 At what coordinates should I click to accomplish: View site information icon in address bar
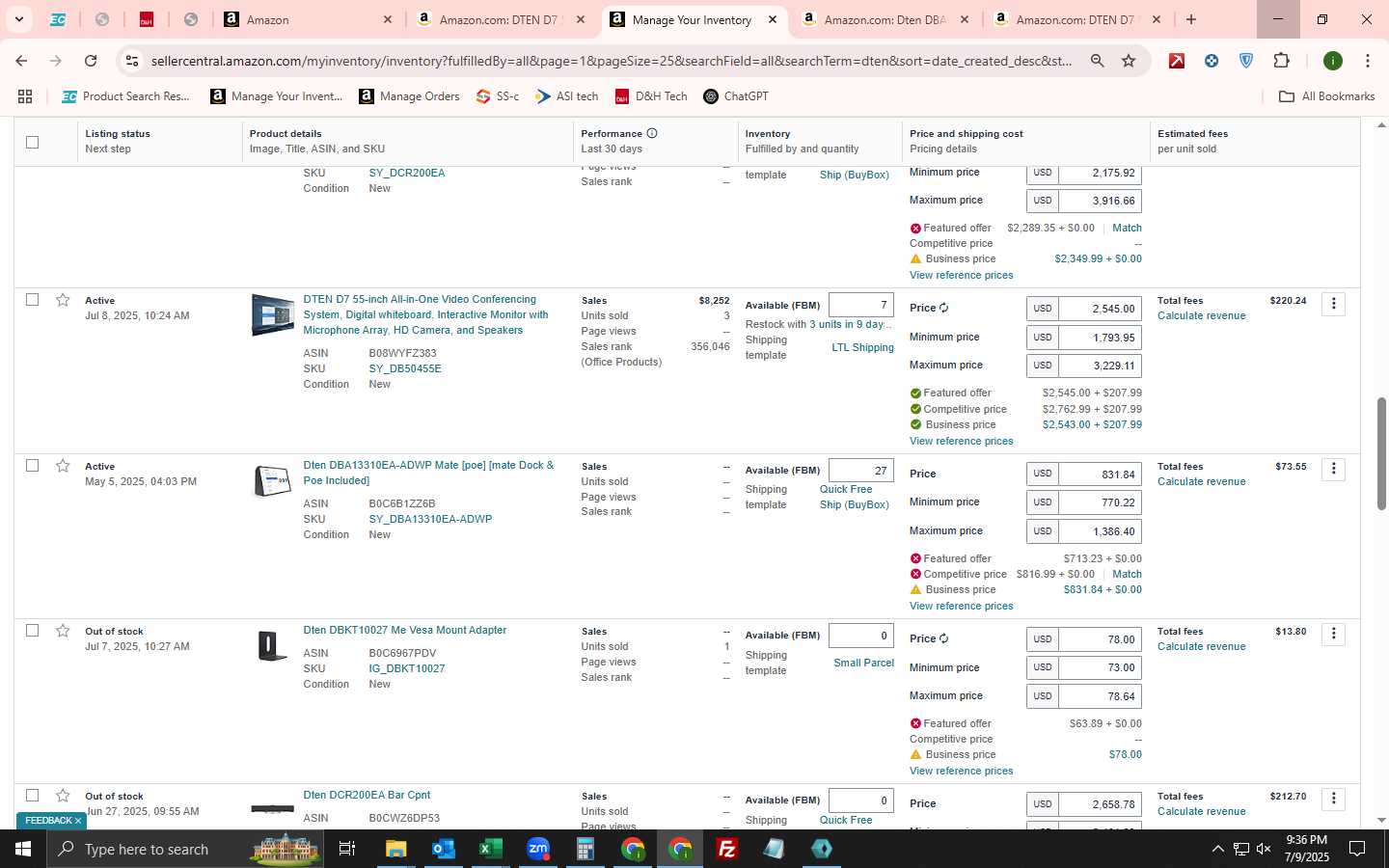[x=132, y=61]
